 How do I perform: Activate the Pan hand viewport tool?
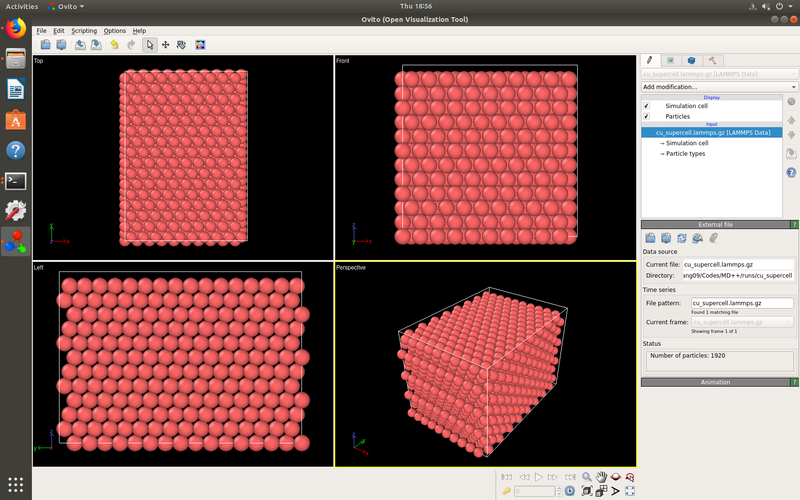[601, 477]
